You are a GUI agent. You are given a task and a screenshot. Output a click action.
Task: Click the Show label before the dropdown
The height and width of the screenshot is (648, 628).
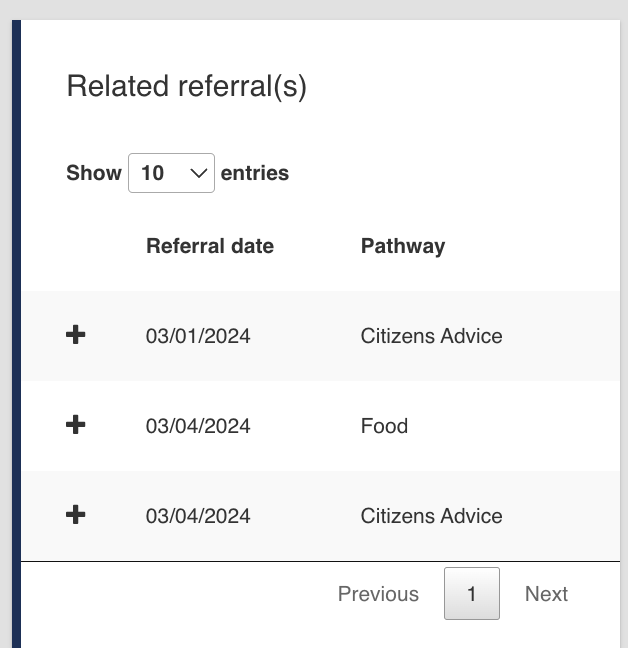(x=94, y=173)
